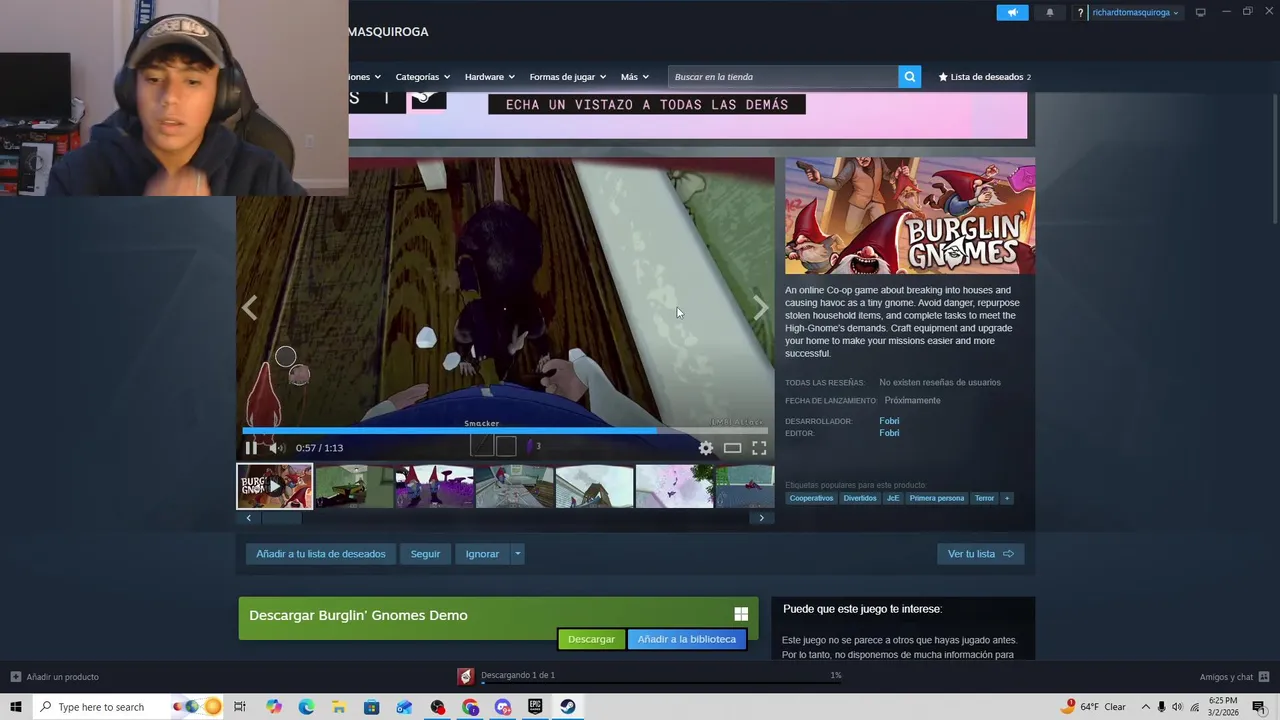Enter fullscreen video mode
The height and width of the screenshot is (720, 1280).
click(759, 448)
